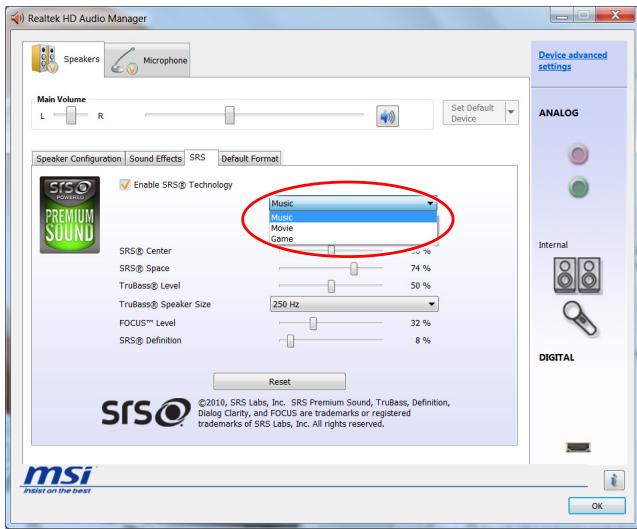The height and width of the screenshot is (529, 637).
Task: Click the Reset button
Action: click(280, 382)
